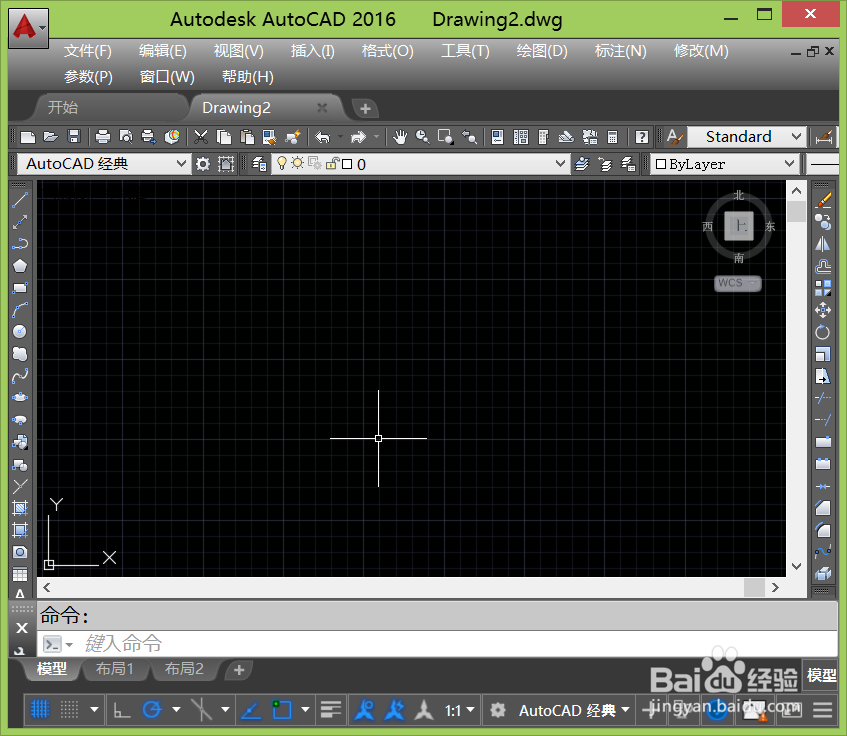
Task: Select the Rotate modify tool
Action: point(823,332)
